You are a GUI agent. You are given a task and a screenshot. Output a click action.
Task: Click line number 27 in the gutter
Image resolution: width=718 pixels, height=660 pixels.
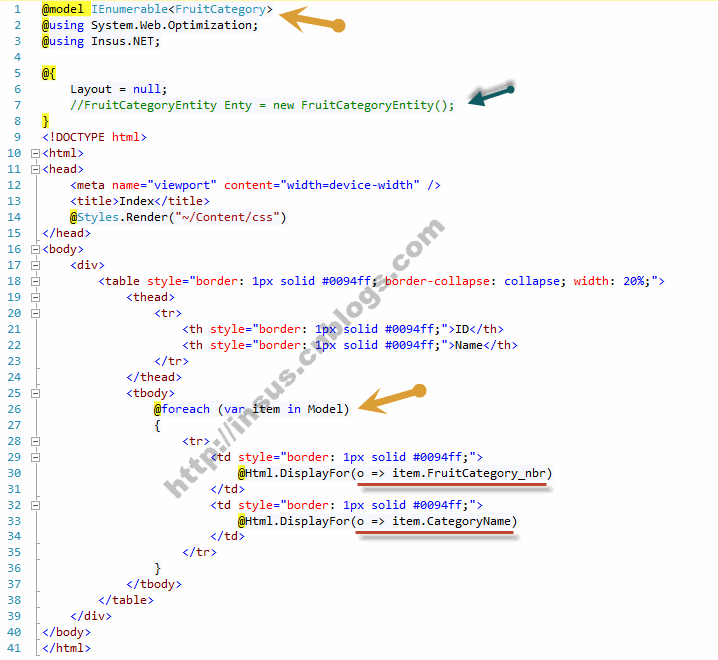click(14, 425)
